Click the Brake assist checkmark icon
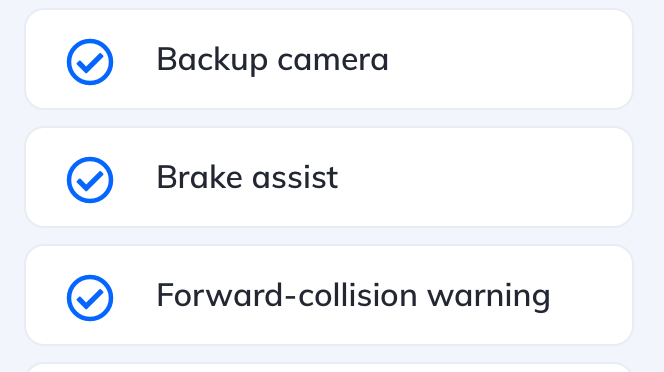 click(90, 180)
